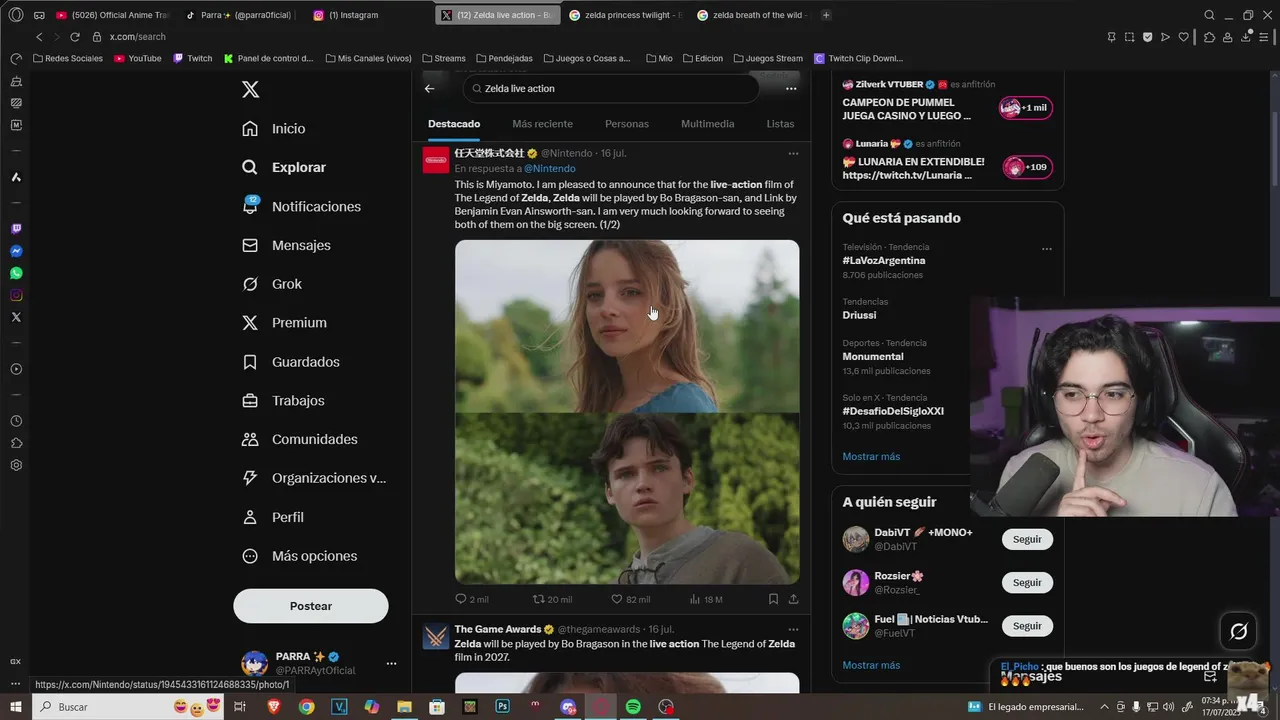Switch to Multimedia tab
Viewport: 1280px width, 720px height.
click(x=708, y=124)
